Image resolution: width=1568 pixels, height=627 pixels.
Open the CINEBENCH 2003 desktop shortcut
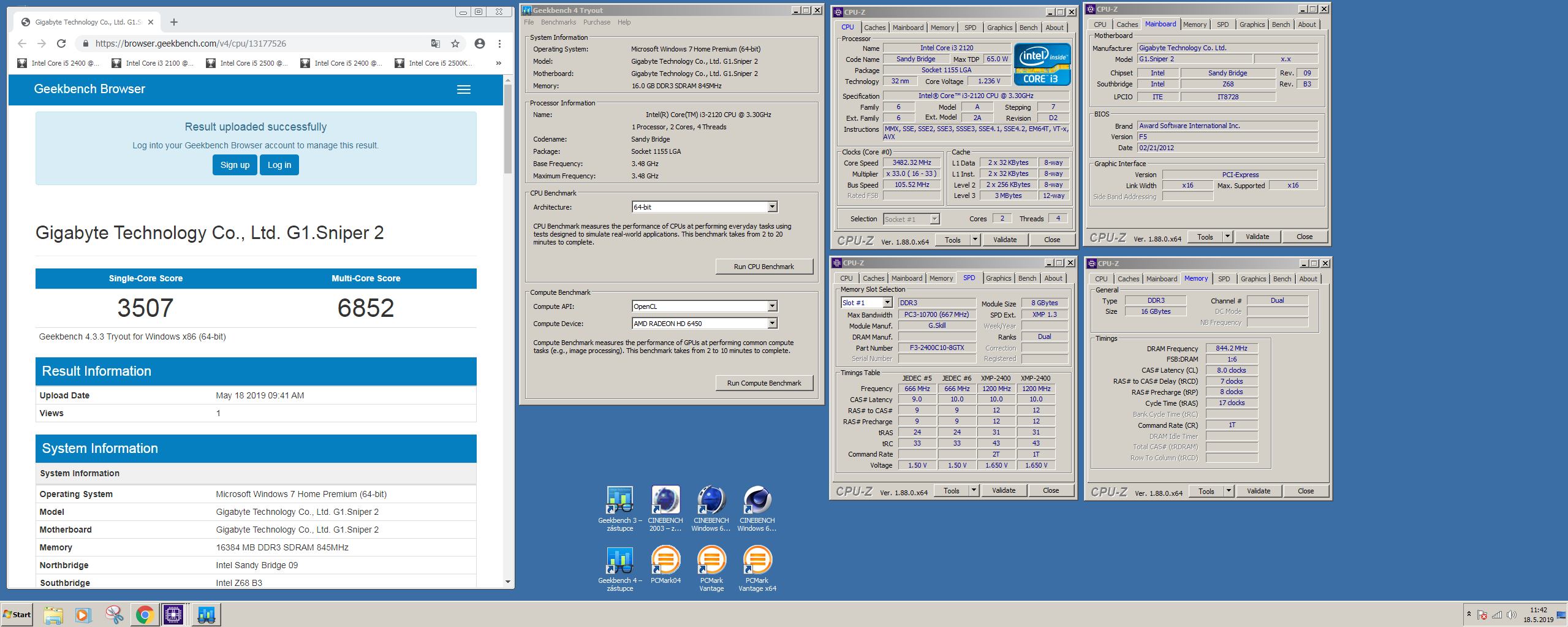tap(665, 508)
